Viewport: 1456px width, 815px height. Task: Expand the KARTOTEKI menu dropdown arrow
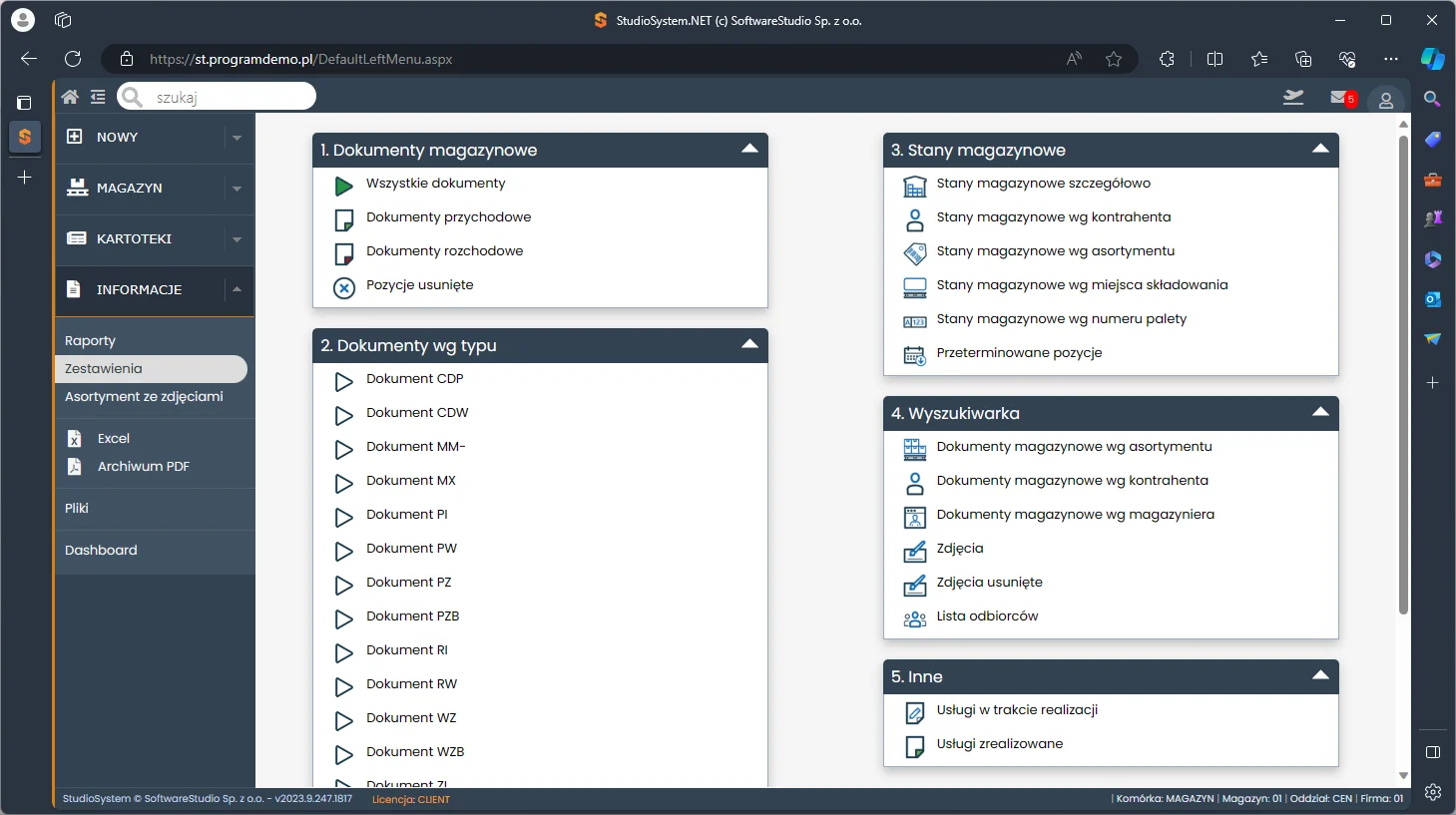pos(237,239)
